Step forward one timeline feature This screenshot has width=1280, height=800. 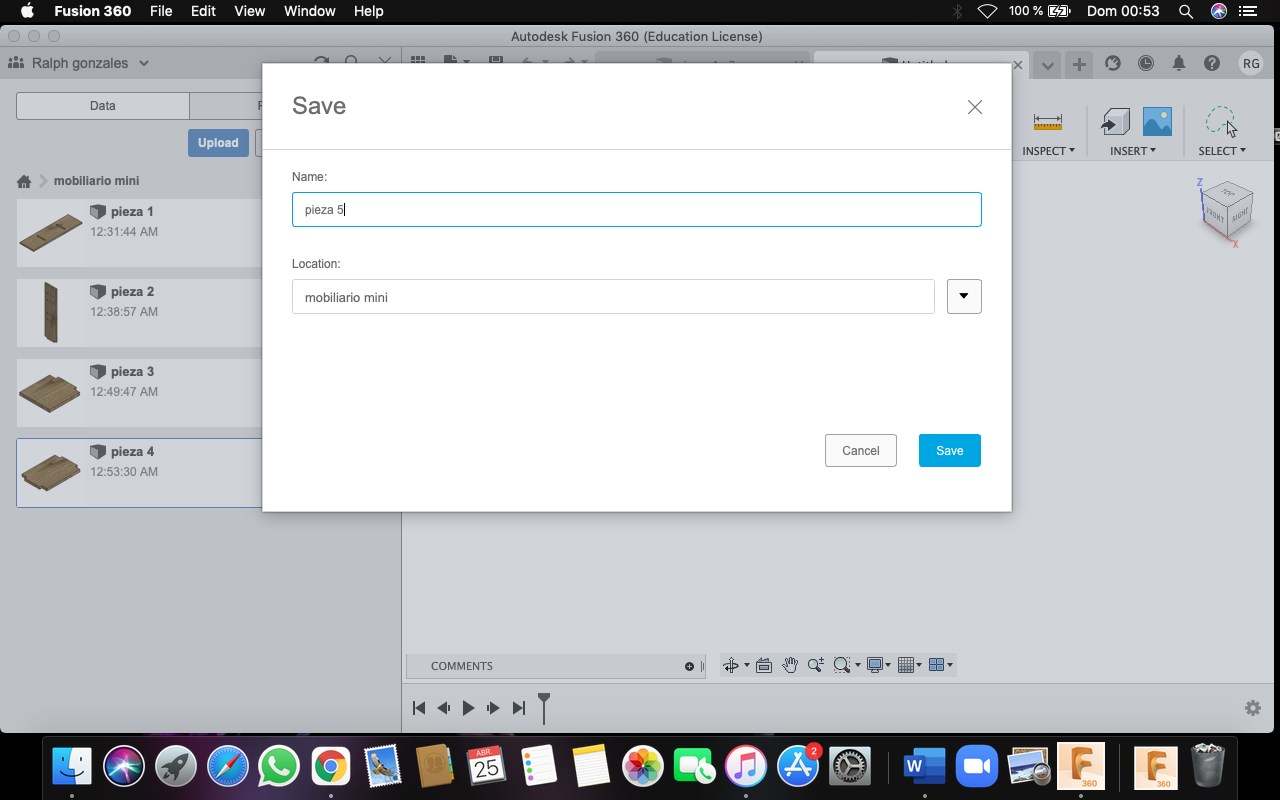point(493,708)
